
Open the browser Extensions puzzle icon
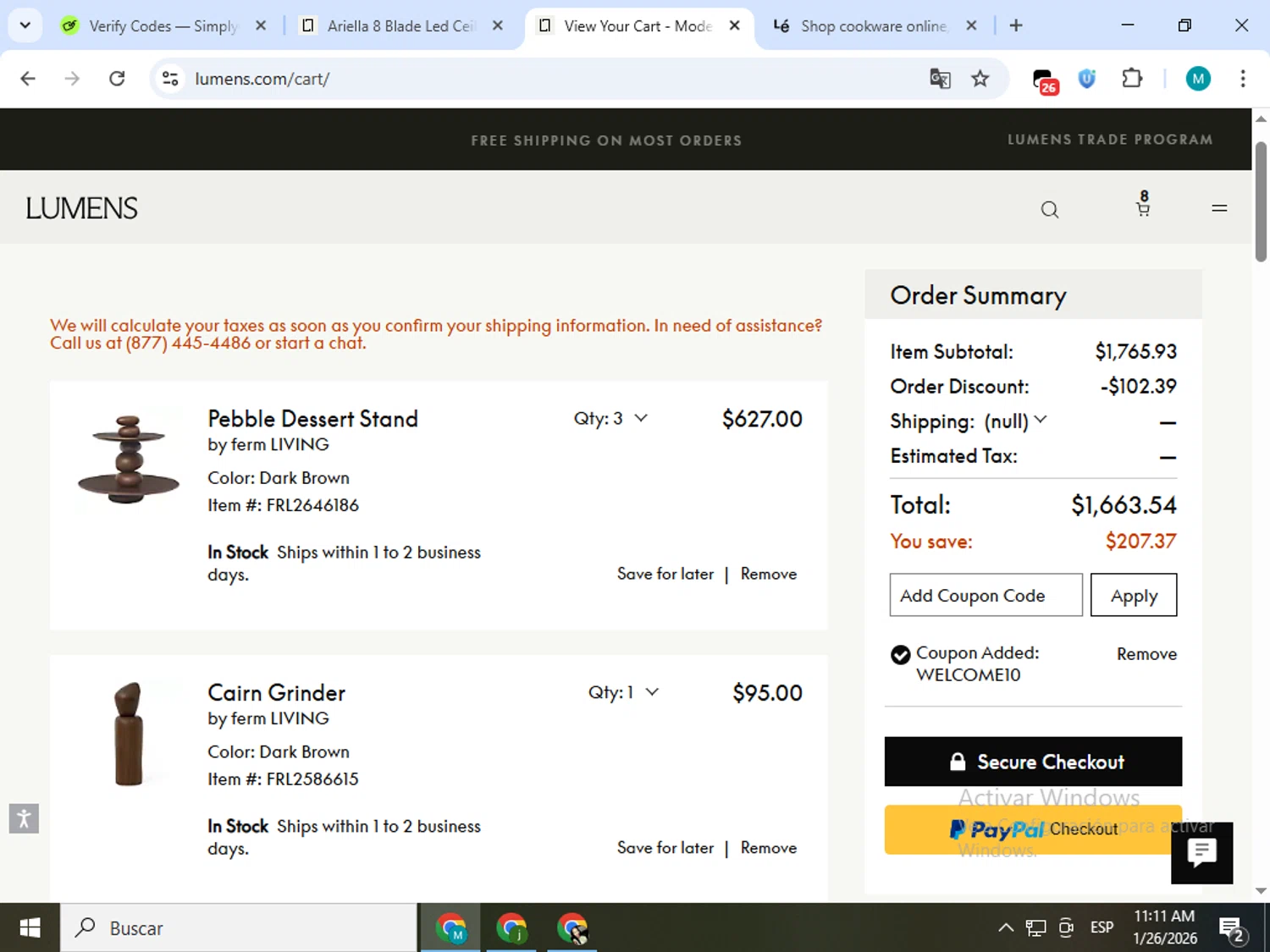[1132, 79]
